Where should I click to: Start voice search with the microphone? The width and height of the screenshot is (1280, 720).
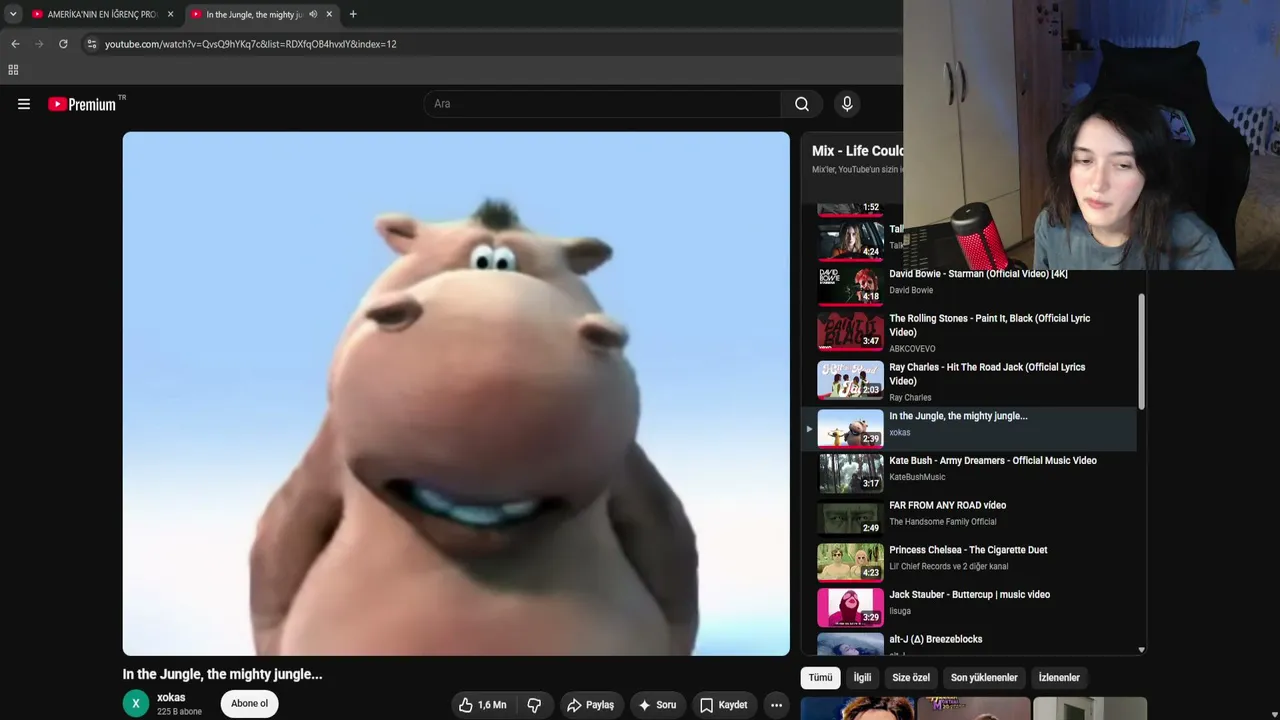click(x=847, y=104)
